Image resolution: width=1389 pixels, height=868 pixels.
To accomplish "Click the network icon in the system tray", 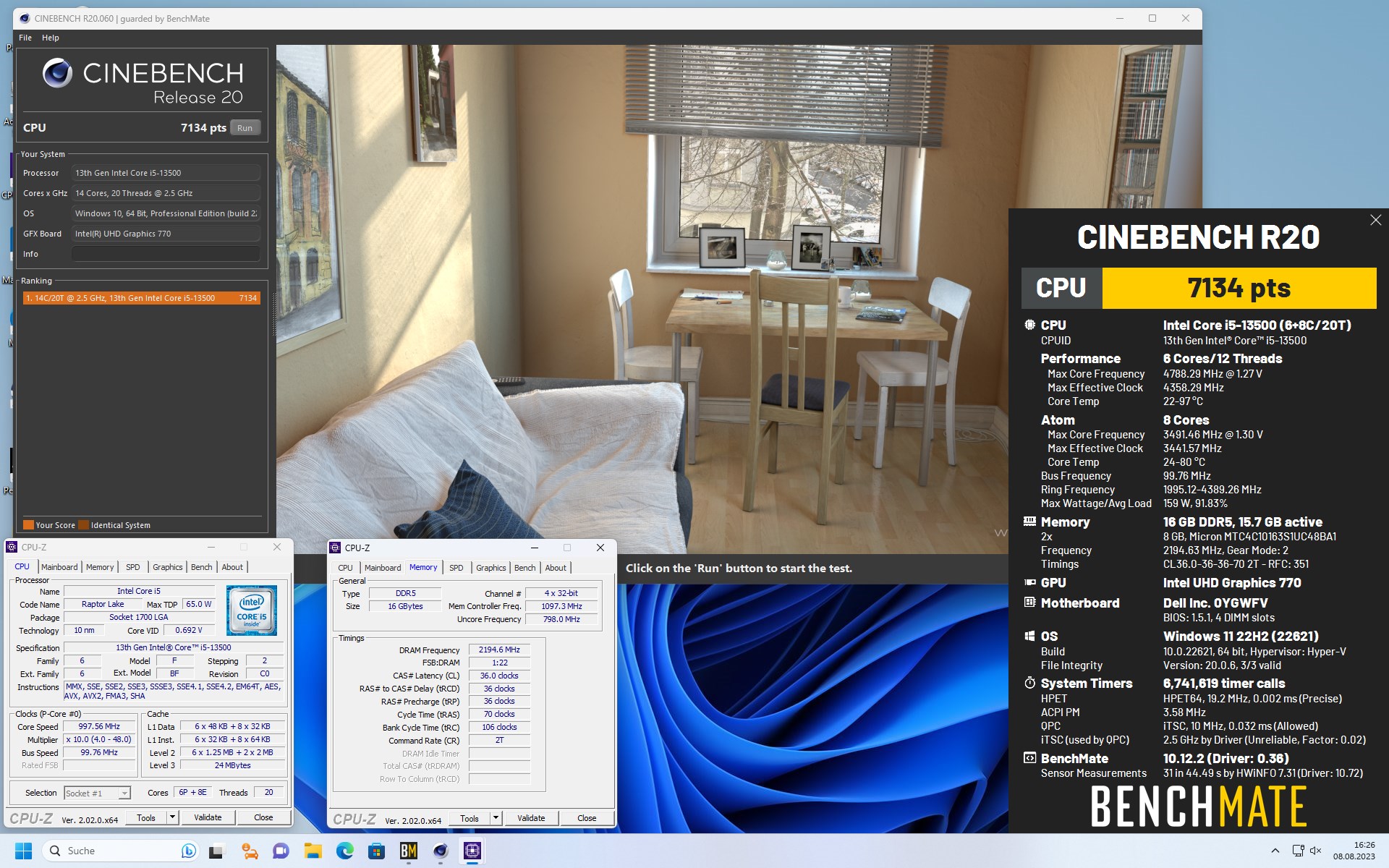I will click(1299, 851).
